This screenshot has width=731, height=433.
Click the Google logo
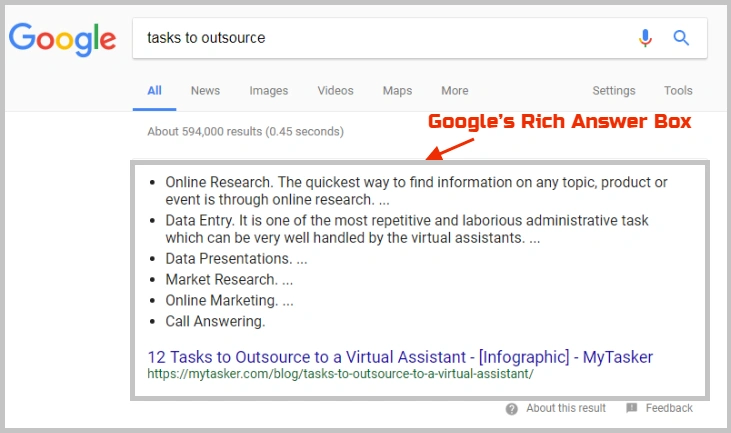(62, 40)
